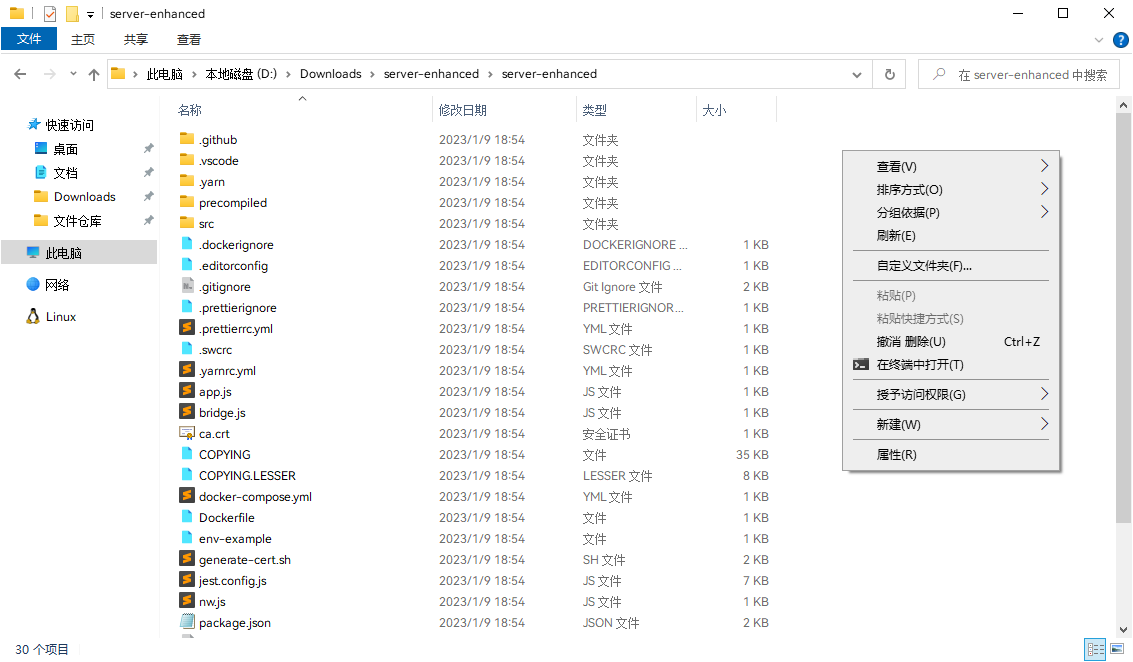
Task: Click the back navigation arrow
Action: [20, 74]
